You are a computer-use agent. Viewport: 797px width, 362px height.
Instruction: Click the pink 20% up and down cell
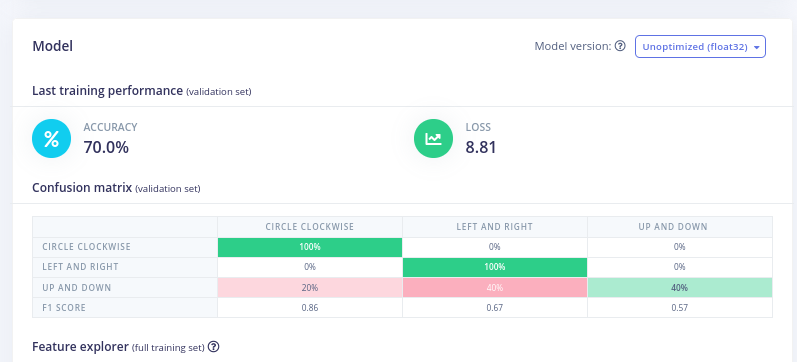tap(310, 288)
